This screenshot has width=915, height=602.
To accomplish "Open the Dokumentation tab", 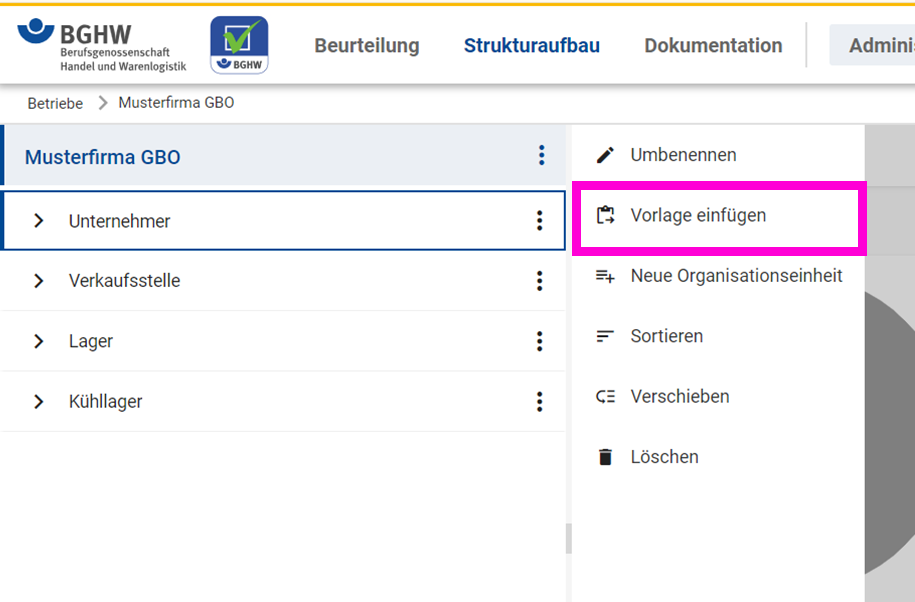I will pos(713,46).
